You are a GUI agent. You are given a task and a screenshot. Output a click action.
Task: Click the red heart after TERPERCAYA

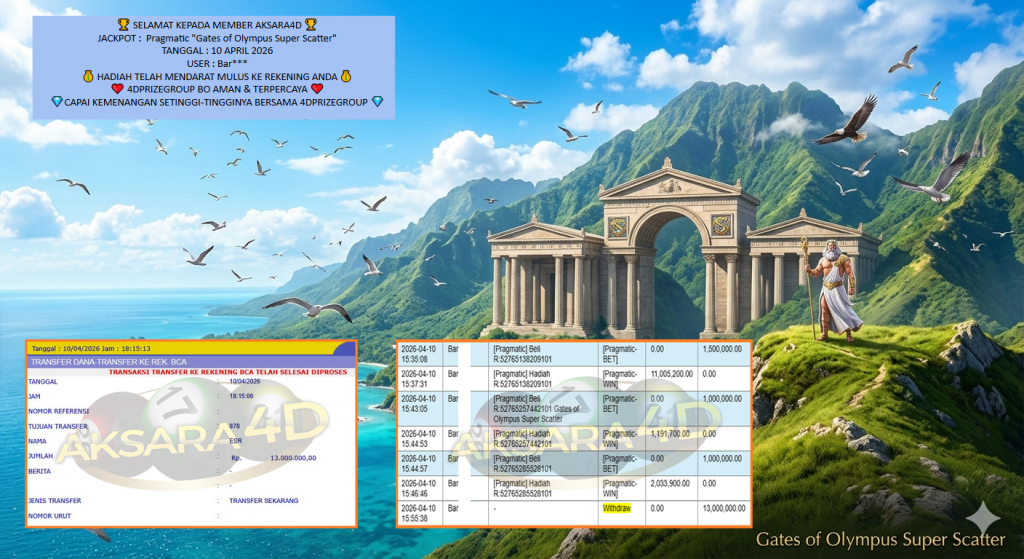point(317,89)
